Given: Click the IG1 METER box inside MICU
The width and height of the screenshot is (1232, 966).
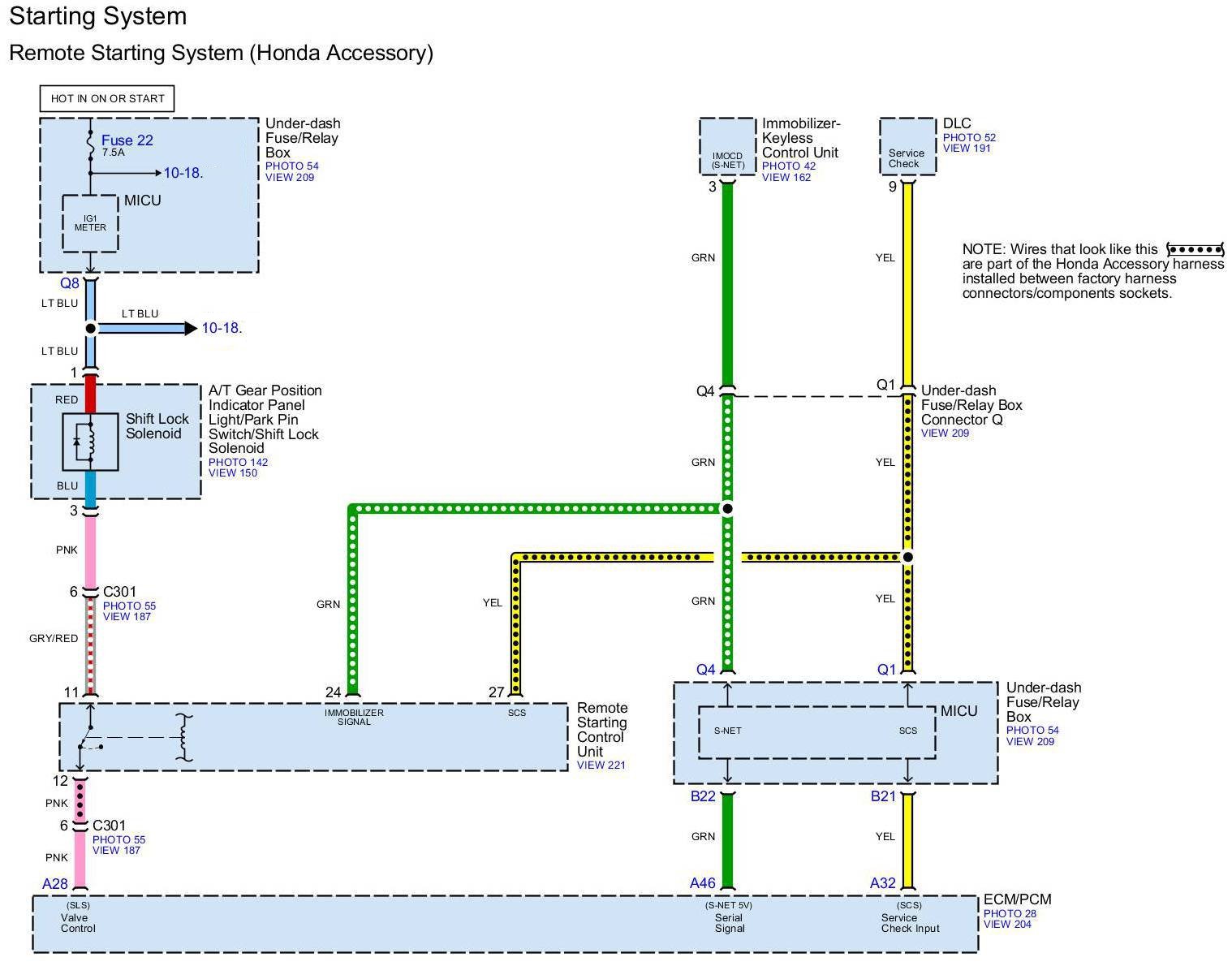Looking at the screenshot, I should (x=90, y=223).
